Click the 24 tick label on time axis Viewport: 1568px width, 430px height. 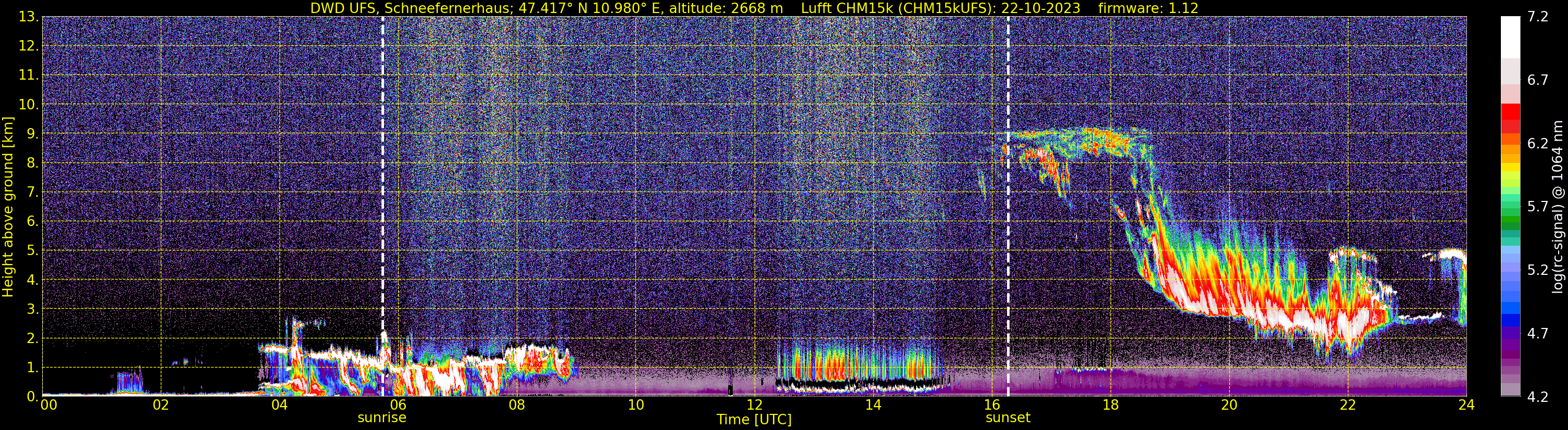1467,405
